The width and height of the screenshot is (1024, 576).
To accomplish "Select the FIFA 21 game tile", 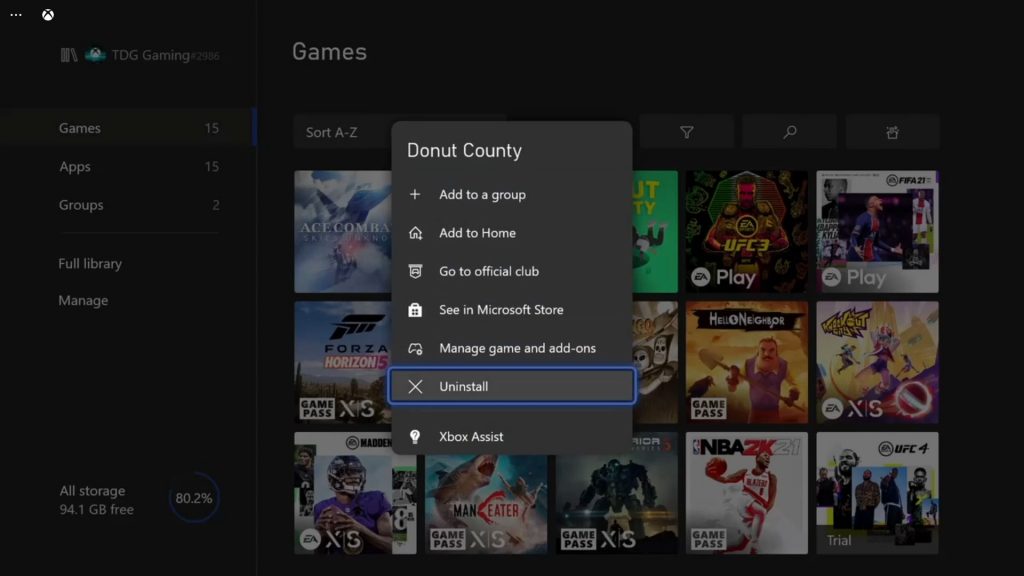I will point(877,232).
